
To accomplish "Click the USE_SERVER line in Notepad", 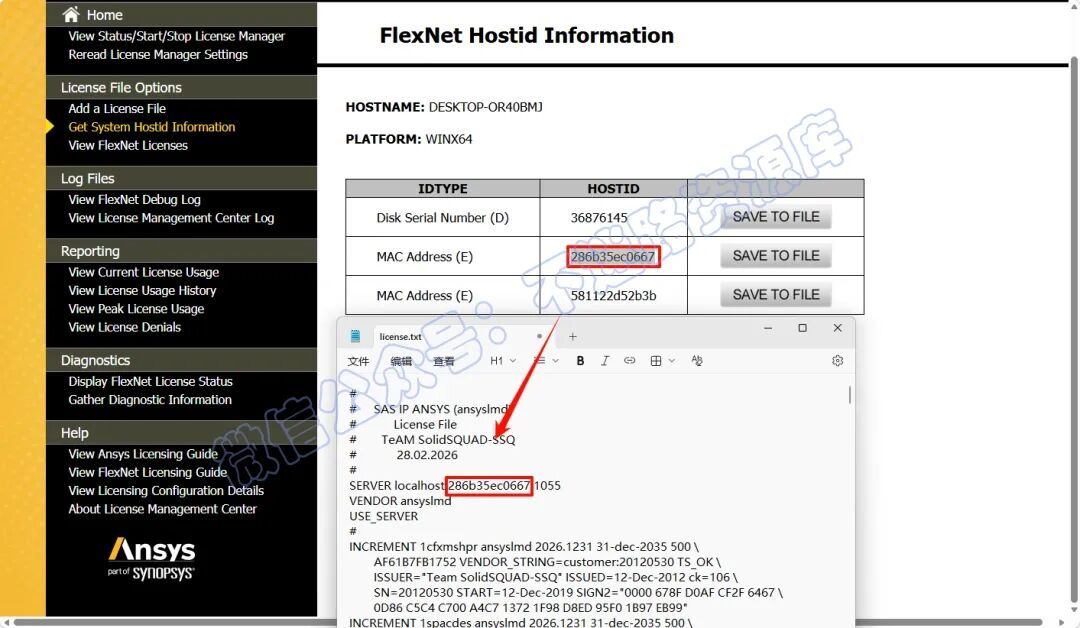I will 384,516.
